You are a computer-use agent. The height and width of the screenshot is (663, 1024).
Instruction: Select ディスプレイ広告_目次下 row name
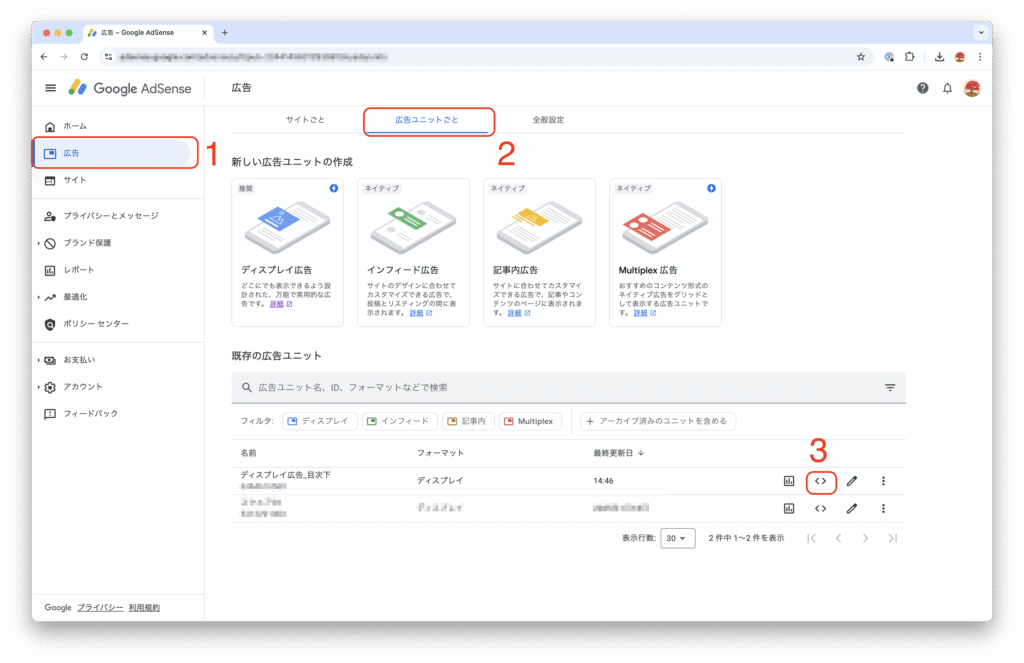click(x=285, y=476)
